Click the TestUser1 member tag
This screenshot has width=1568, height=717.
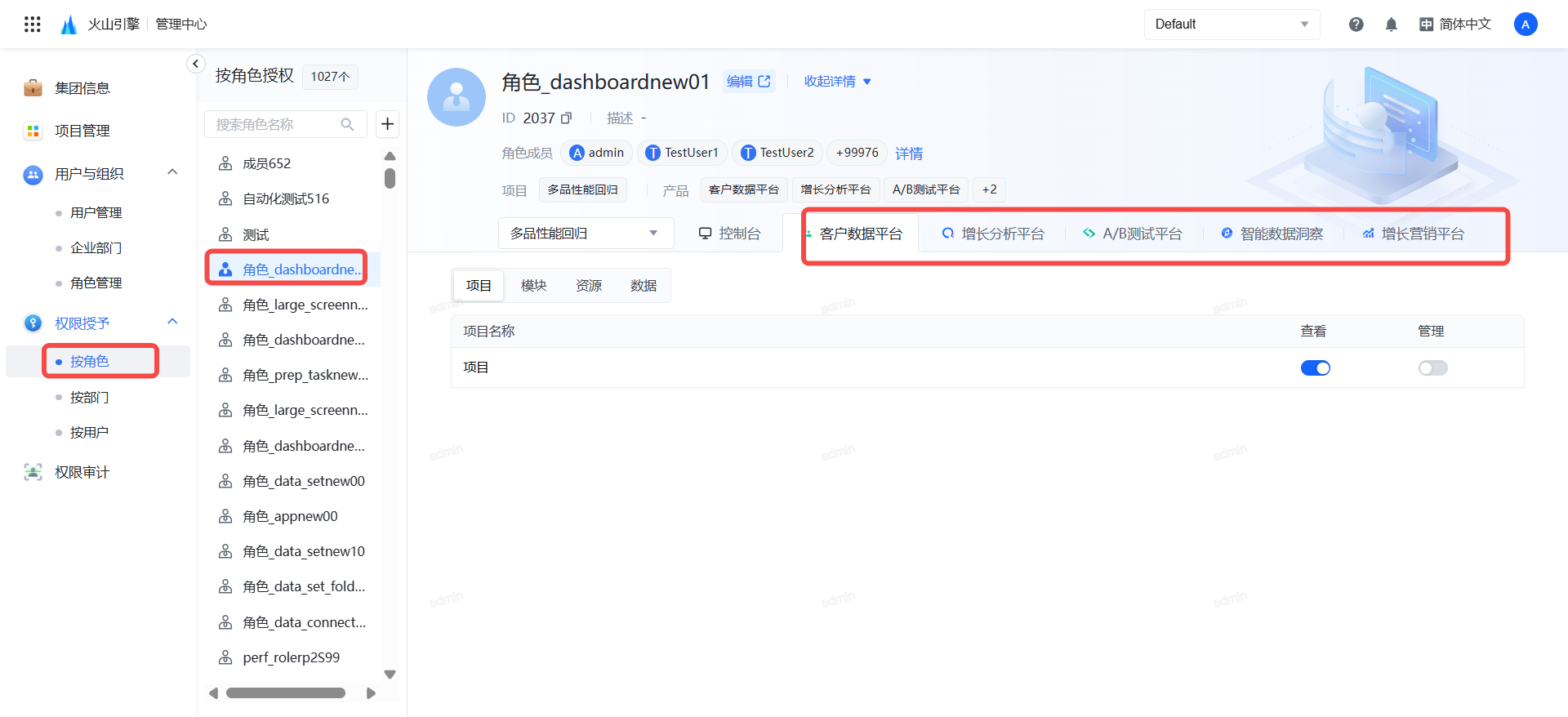click(x=683, y=153)
